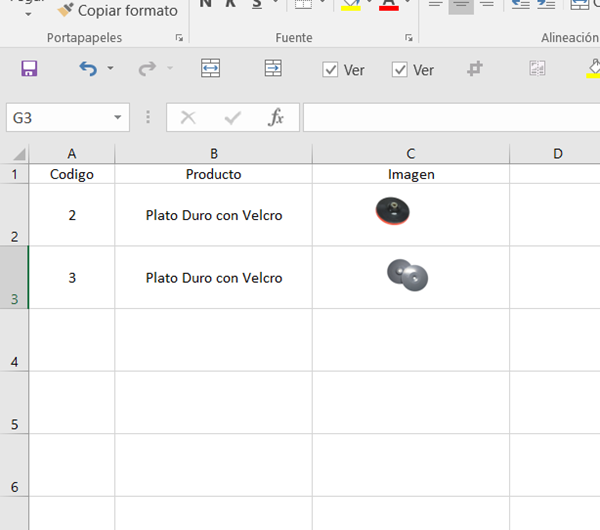Click the cell with code 2
Image resolution: width=600 pixels, height=530 pixels.
[x=72, y=215]
